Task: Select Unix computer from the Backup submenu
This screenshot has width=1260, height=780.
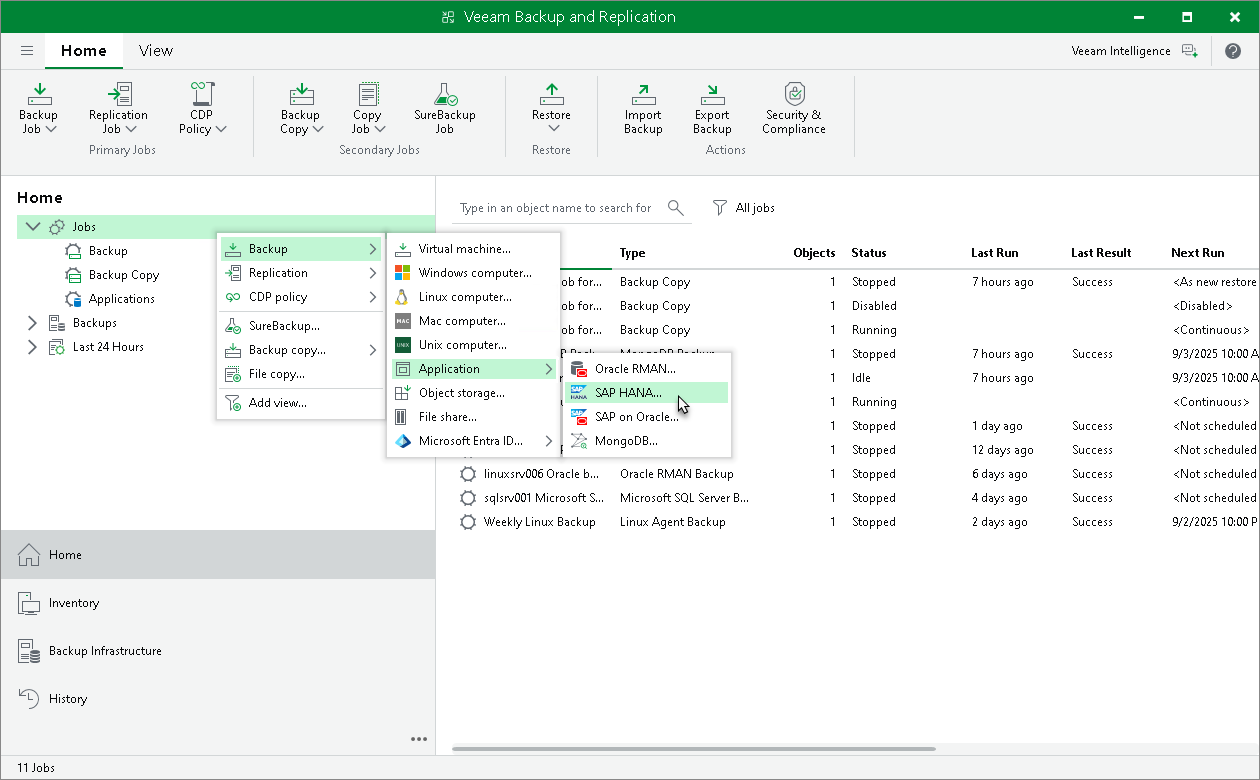Action: (473, 345)
